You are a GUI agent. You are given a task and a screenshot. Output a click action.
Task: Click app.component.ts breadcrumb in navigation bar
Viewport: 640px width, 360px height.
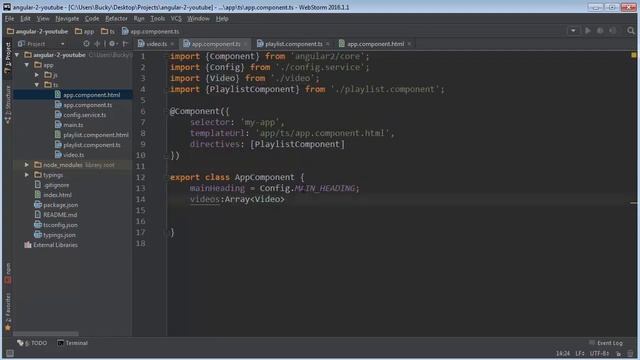(x=151, y=31)
